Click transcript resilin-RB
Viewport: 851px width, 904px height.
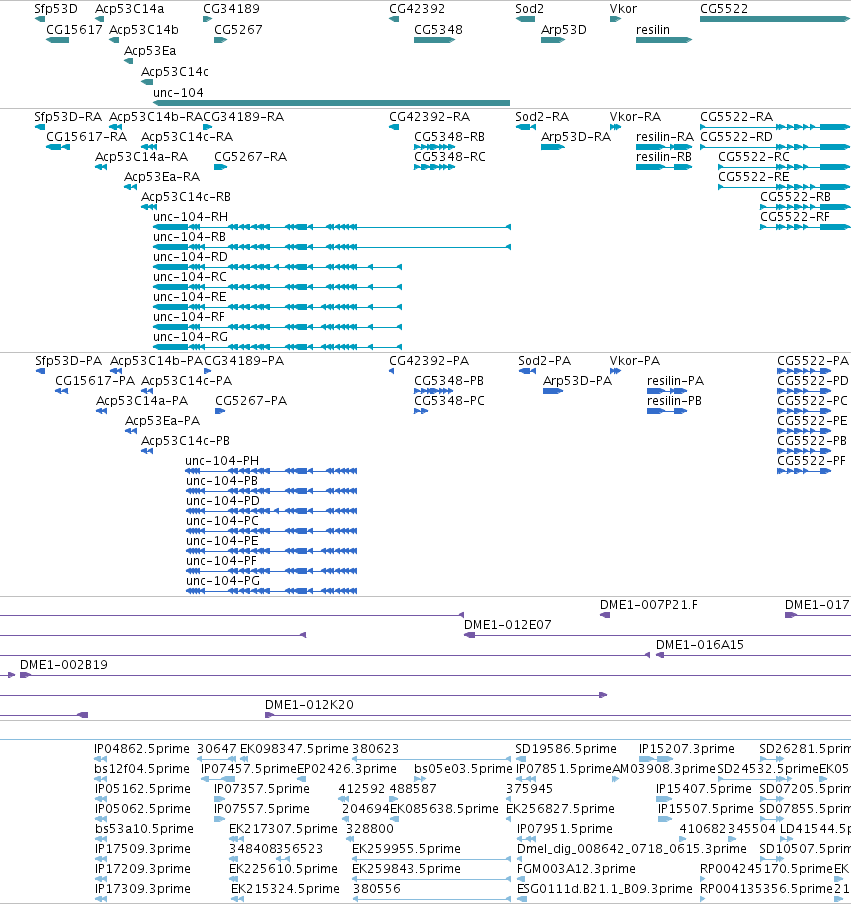664,167
